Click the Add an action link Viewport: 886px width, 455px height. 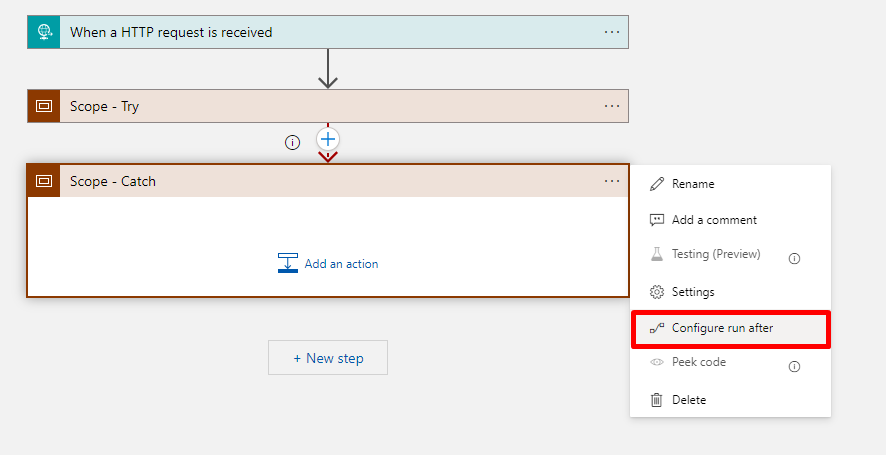(x=341, y=264)
